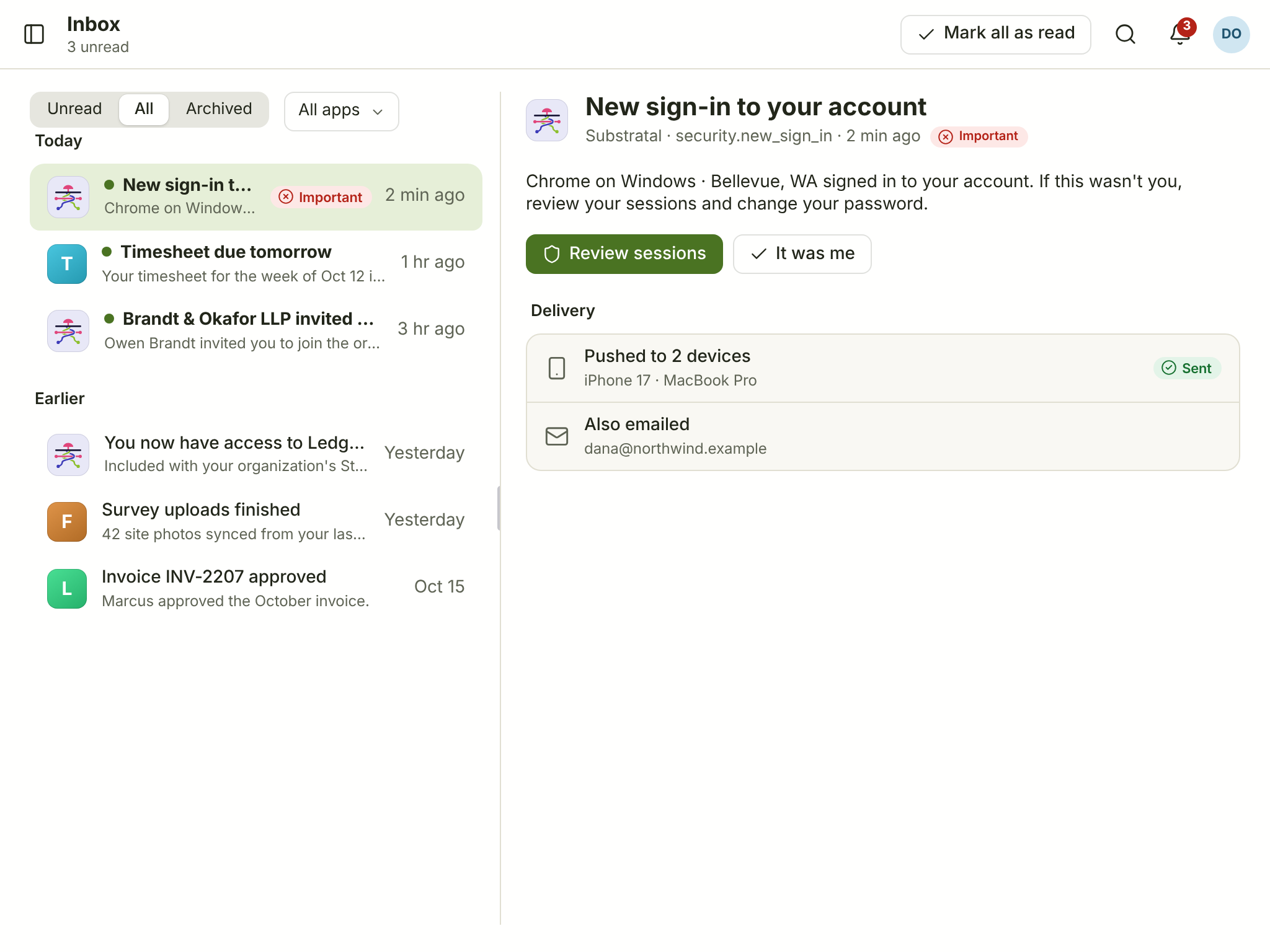Open Invoice INV-2207 approved notification
This screenshot has height=952, width=1270.
(256, 589)
